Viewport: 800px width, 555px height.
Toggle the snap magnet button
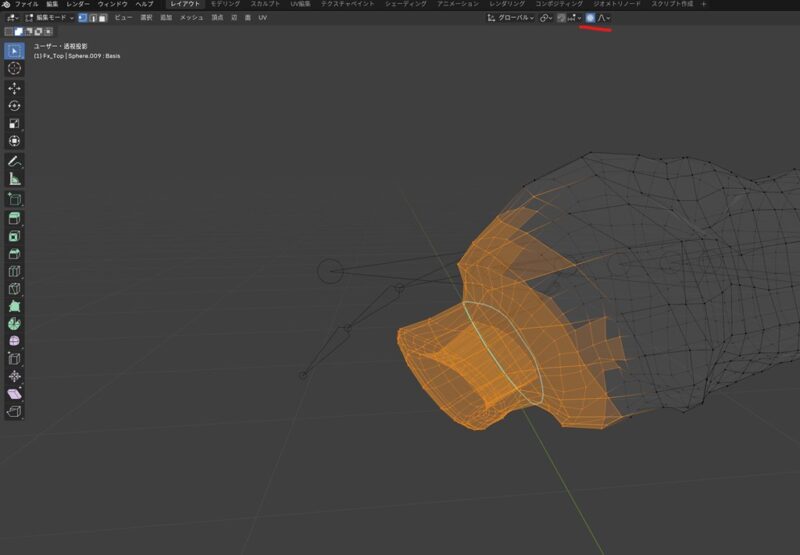[562, 18]
